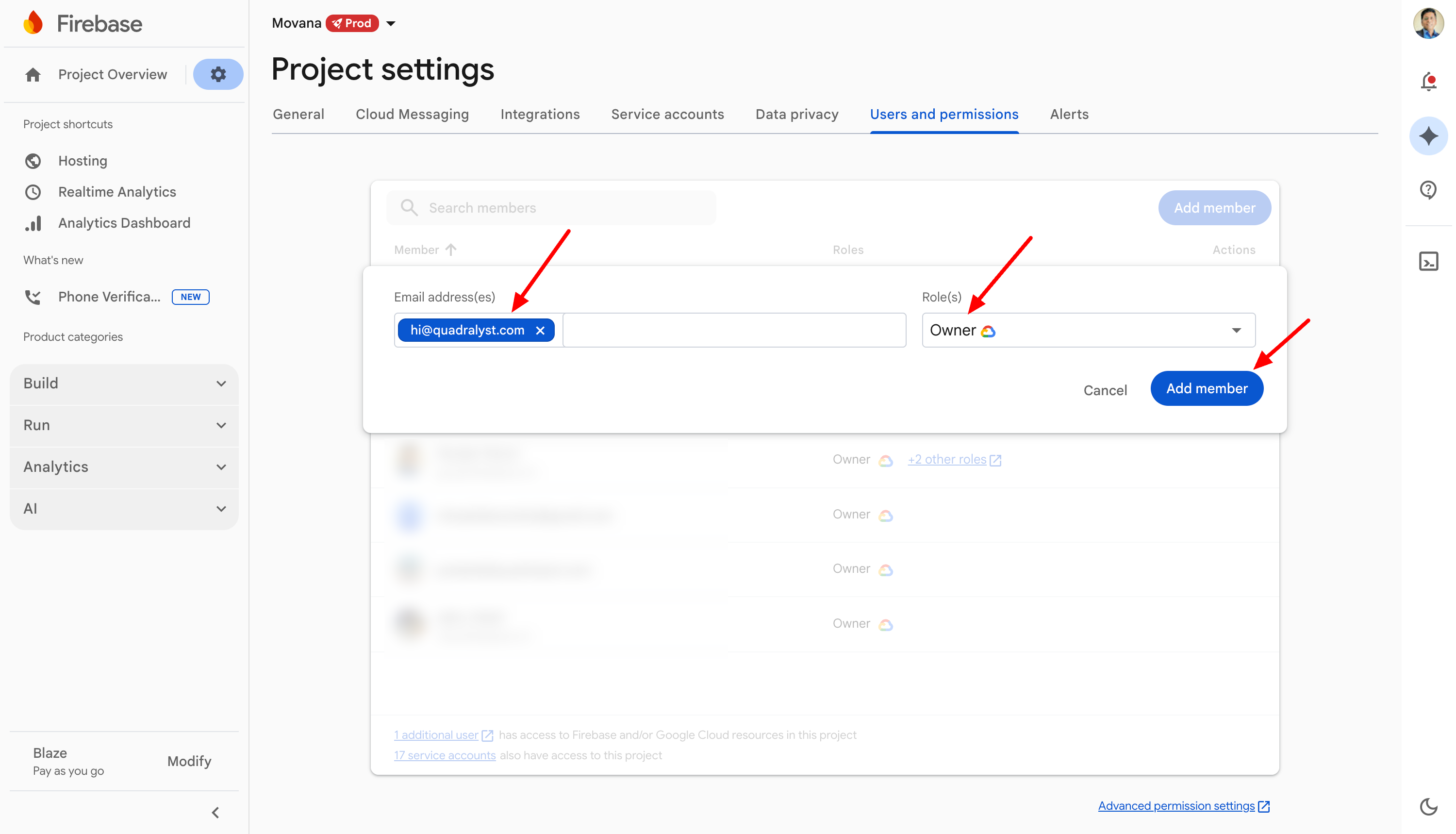This screenshot has height=834, width=1456.
Task: Expand the Build product category
Action: tap(124, 383)
